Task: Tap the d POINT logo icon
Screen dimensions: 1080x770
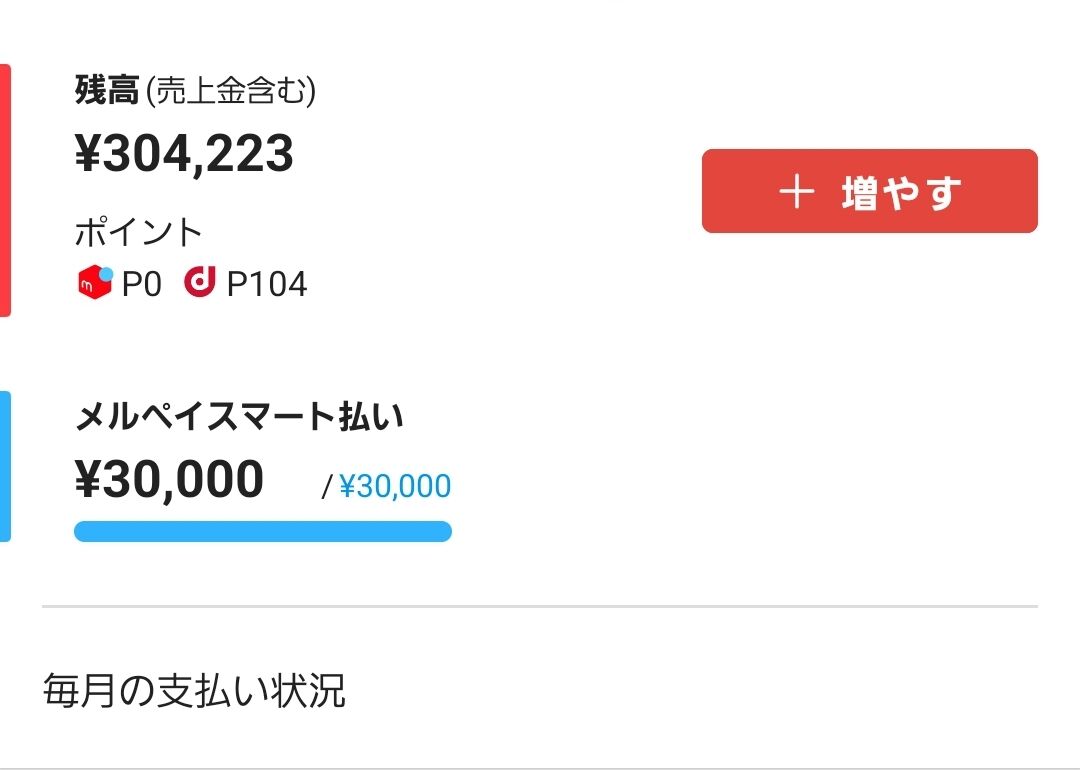Action: [200, 283]
